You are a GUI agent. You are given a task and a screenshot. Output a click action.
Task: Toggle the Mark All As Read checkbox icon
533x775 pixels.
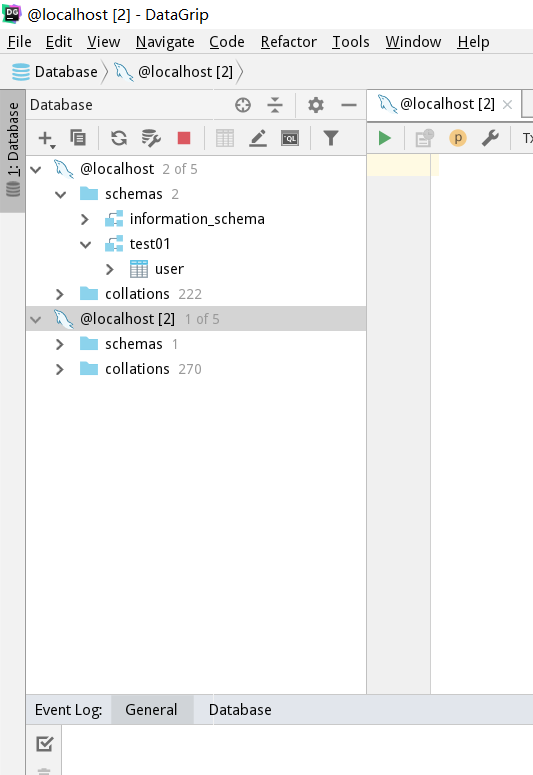[x=44, y=743]
